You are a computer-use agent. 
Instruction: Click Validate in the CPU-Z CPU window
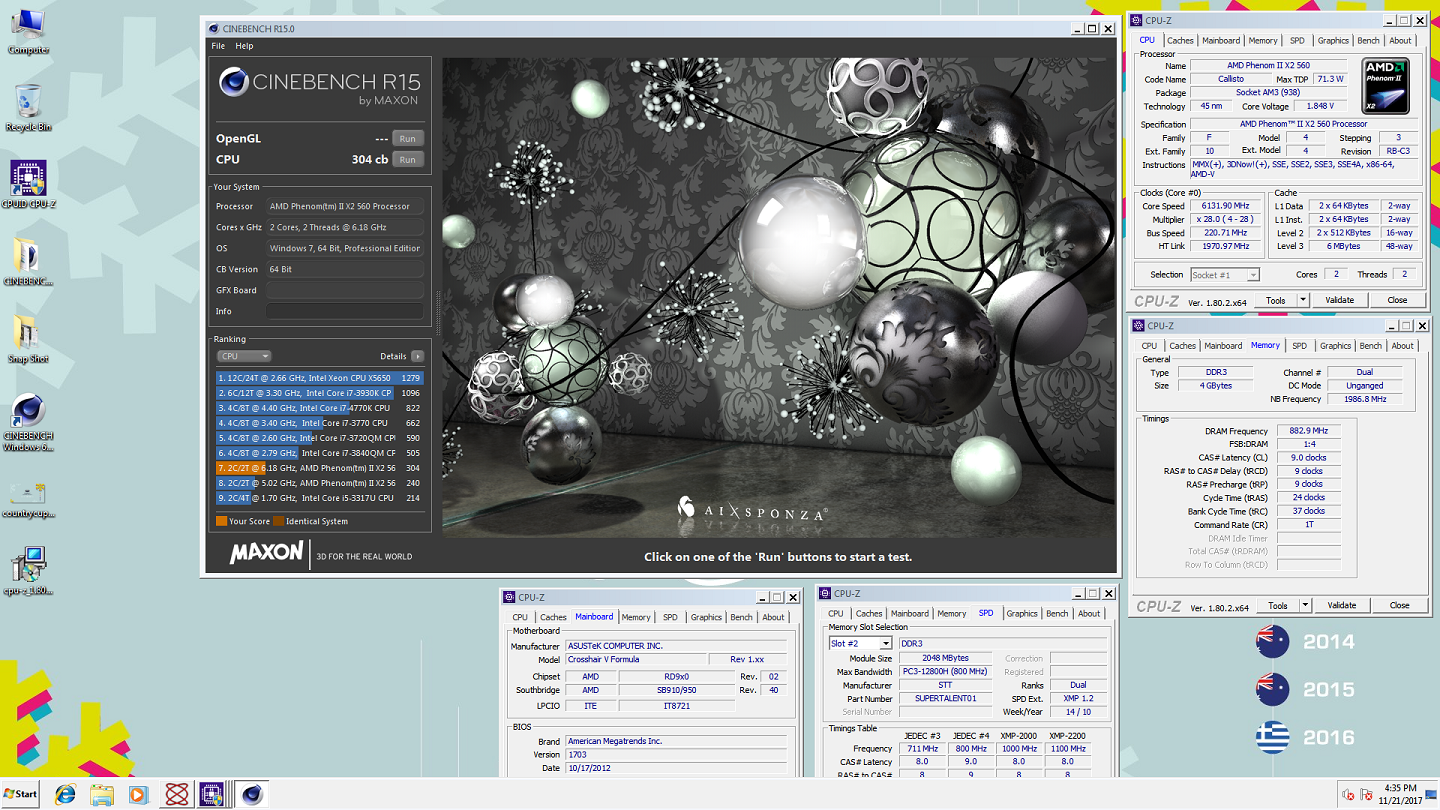pyautogui.click(x=1339, y=300)
